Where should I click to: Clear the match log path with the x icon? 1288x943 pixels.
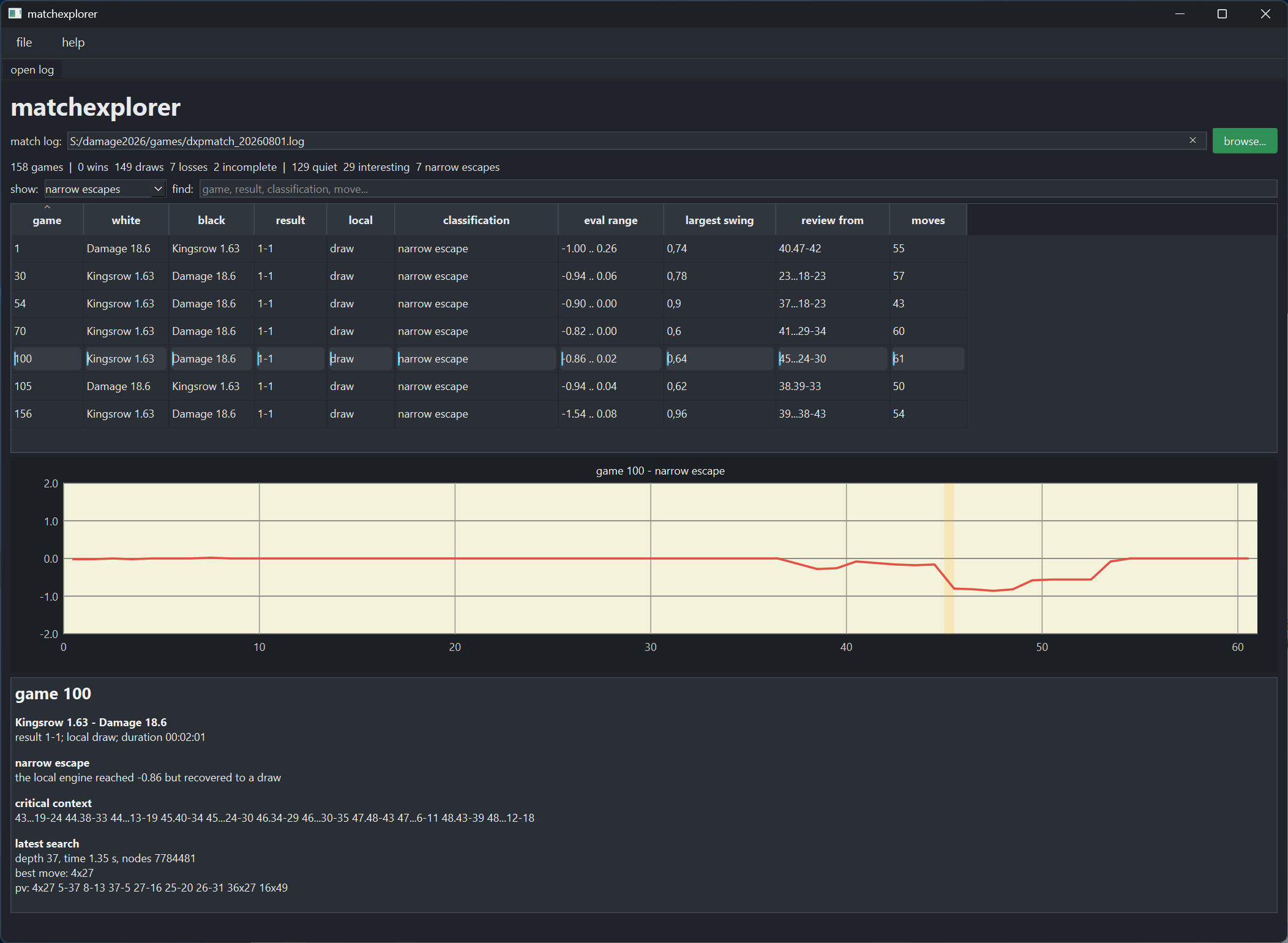pos(1193,140)
